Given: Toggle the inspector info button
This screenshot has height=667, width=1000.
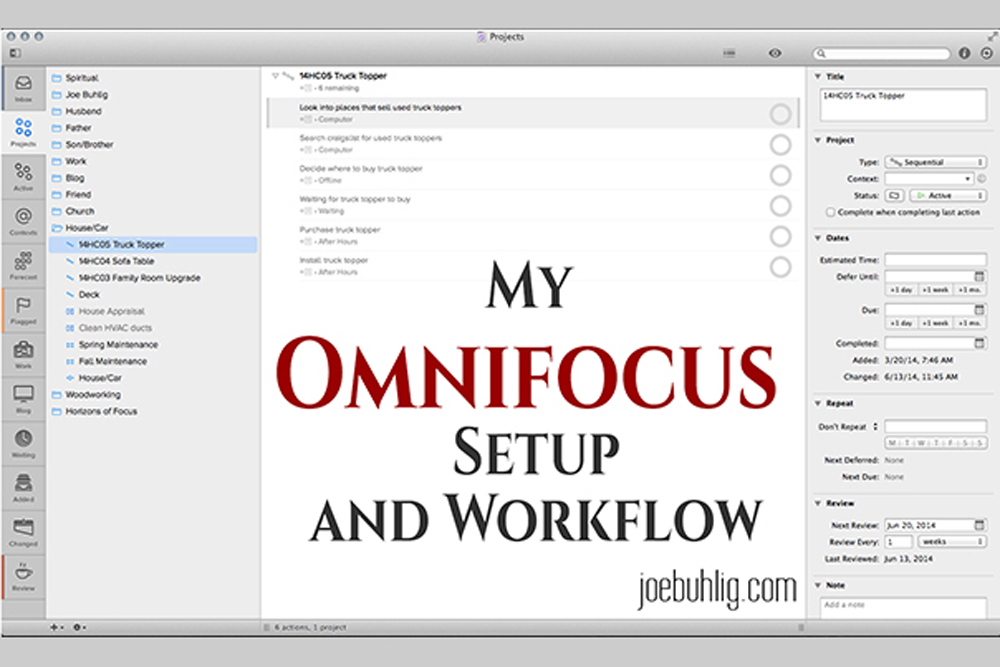Looking at the screenshot, I should [x=964, y=54].
